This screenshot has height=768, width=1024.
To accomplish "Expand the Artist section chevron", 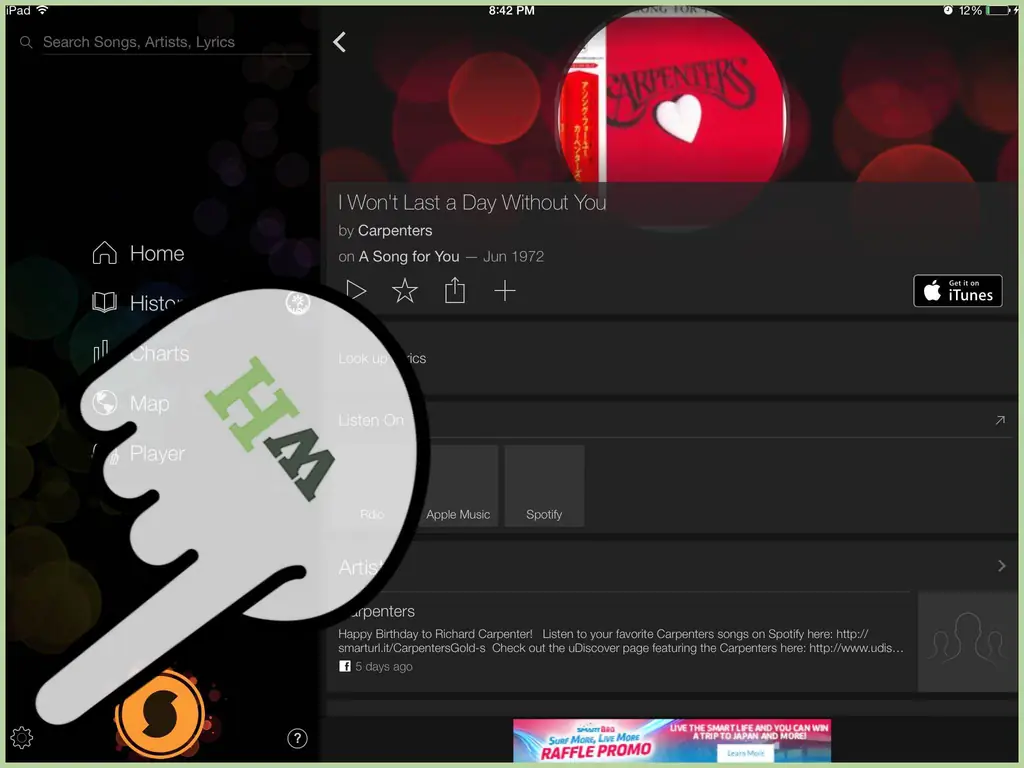I will pos(1002,566).
